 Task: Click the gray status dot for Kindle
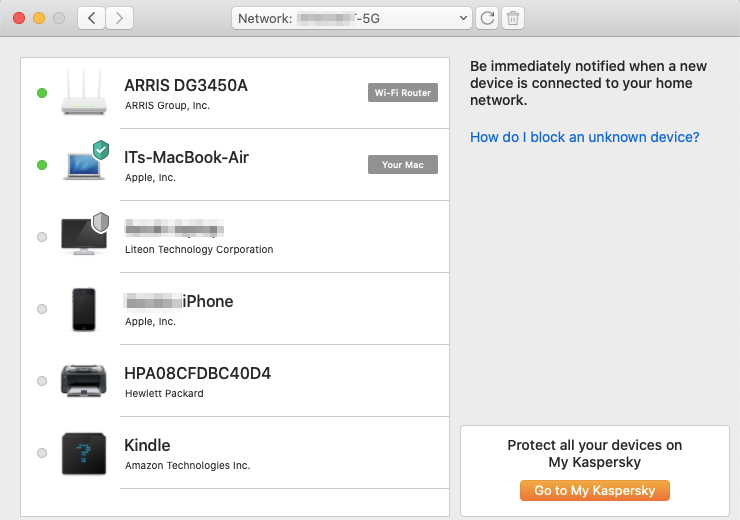(42, 453)
